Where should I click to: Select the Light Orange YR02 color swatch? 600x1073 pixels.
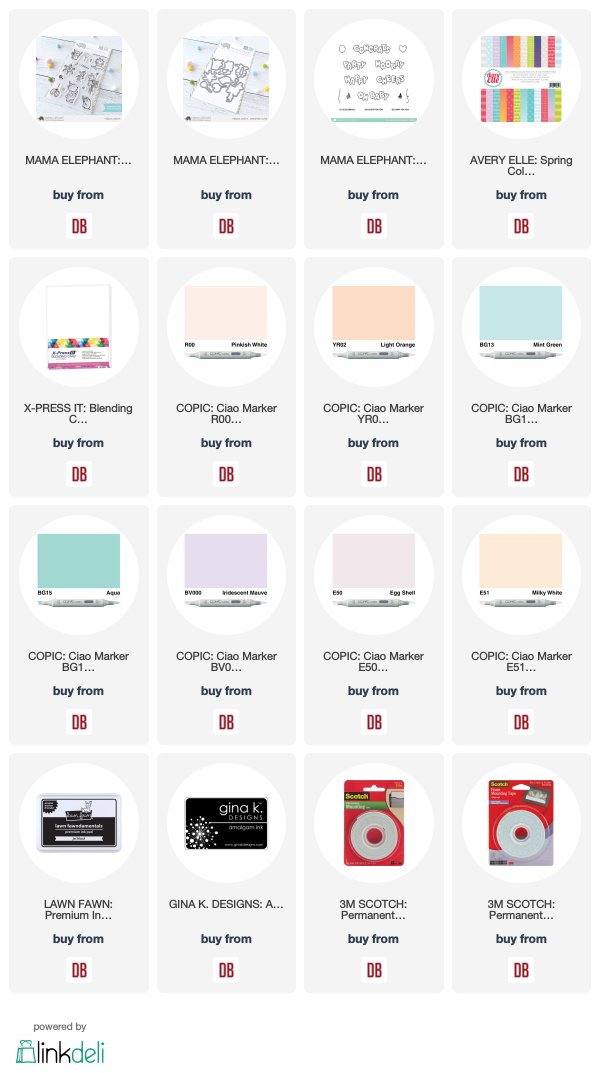click(x=374, y=313)
